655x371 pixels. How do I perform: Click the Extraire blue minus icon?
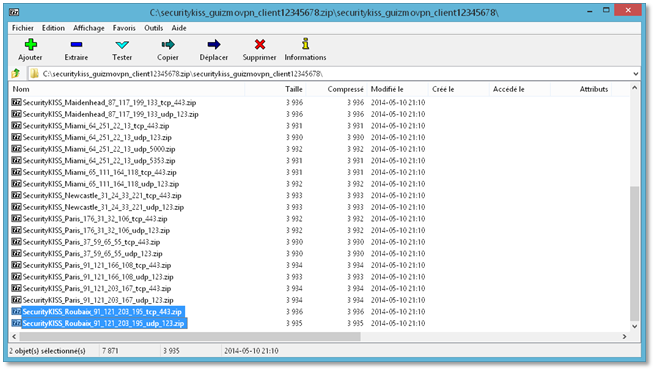[x=76, y=44]
